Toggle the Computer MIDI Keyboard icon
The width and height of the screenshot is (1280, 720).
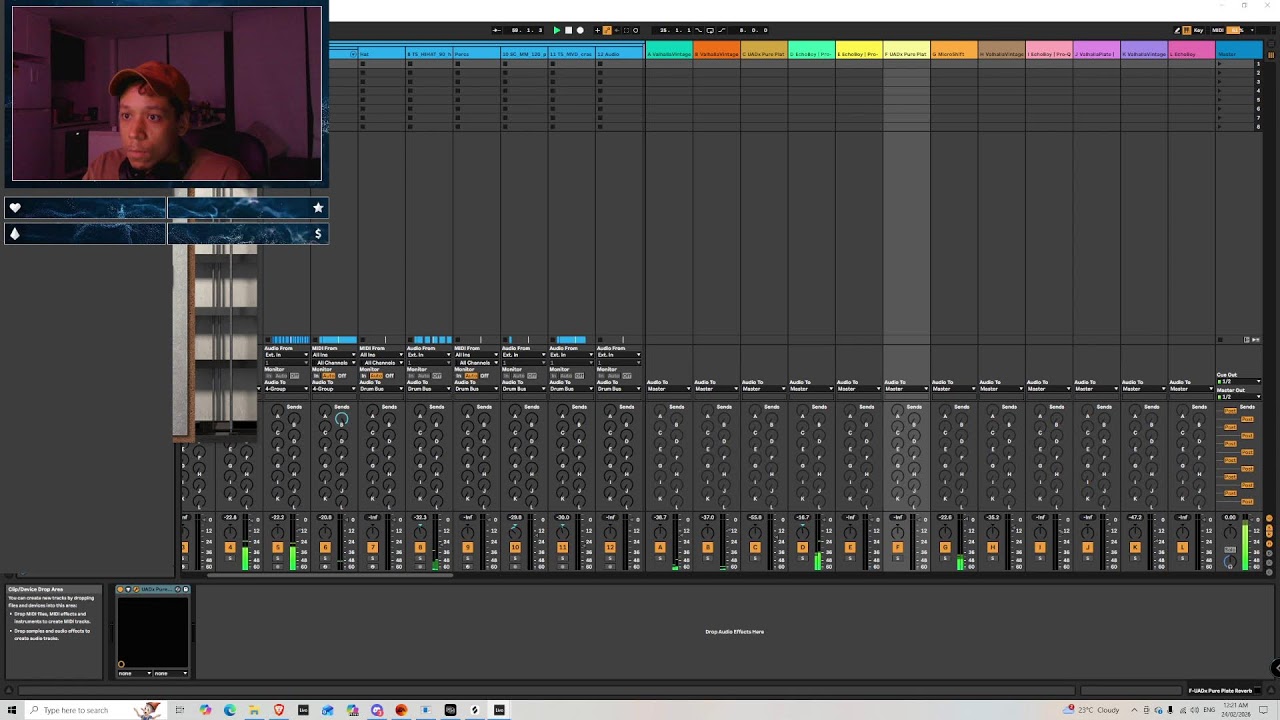[x=1187, y=30]
